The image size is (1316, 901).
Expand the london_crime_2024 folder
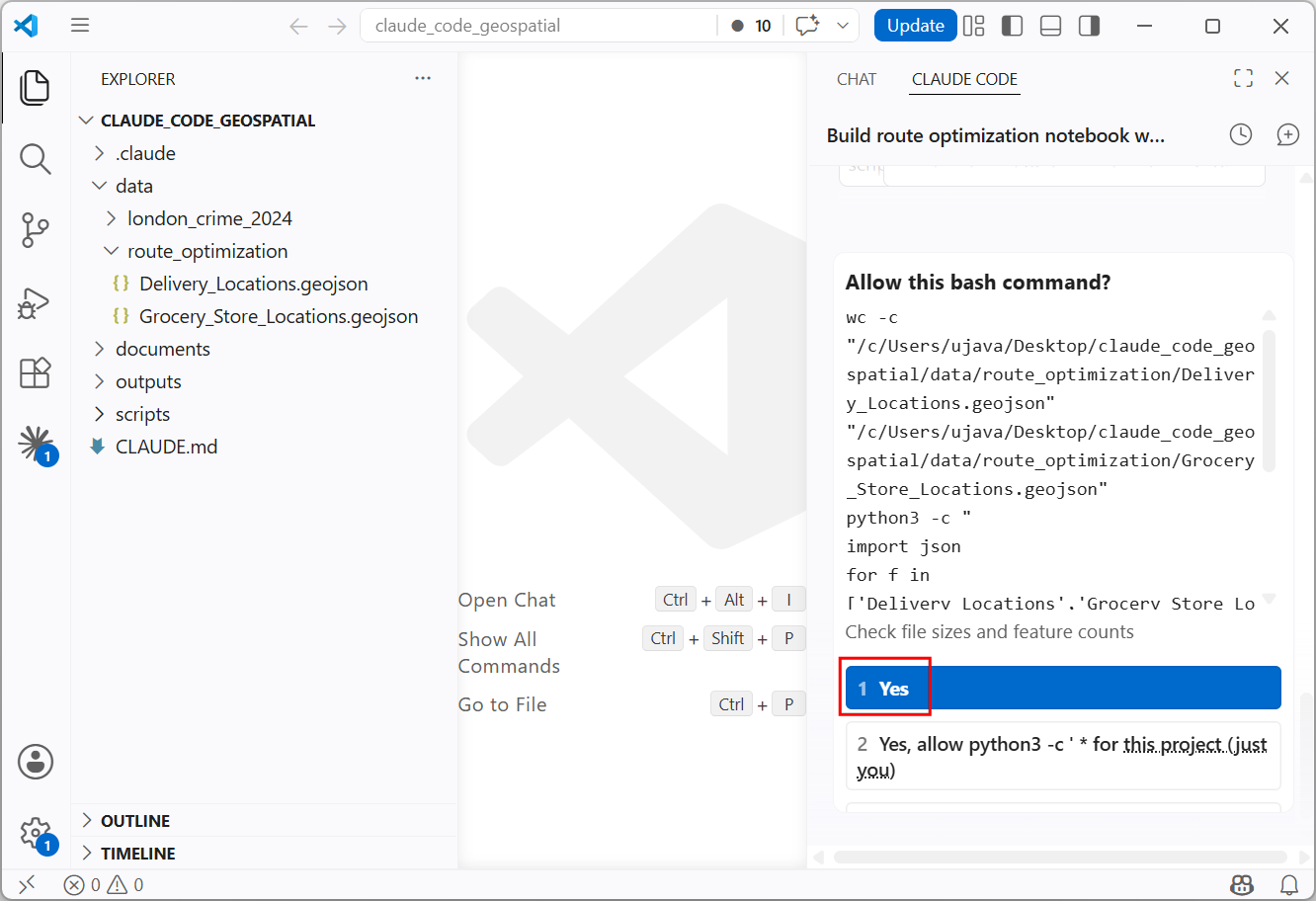point(209,218)
